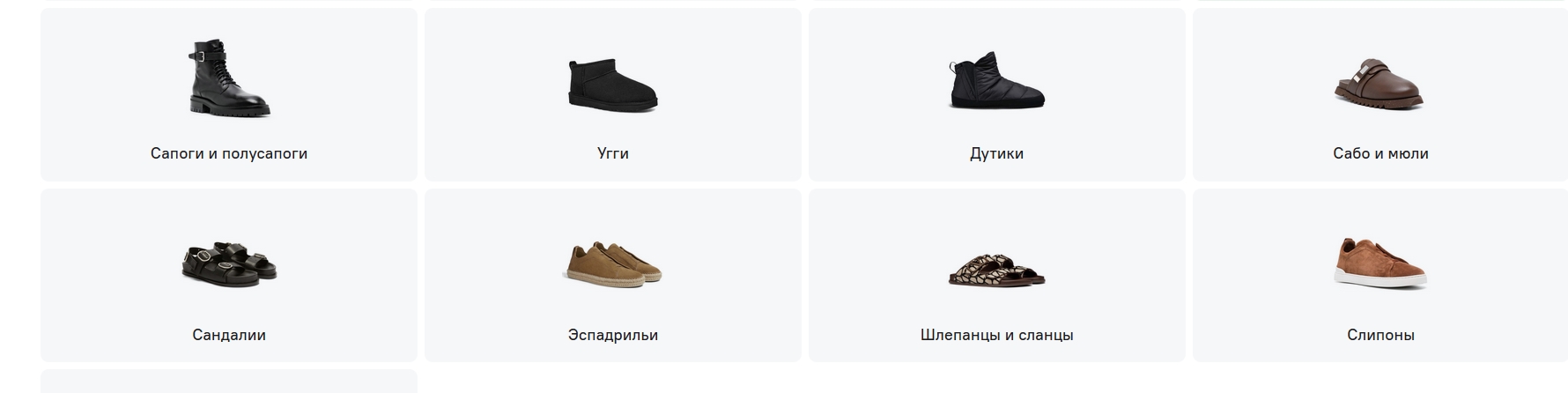Click the tan espadrilles image
The image size is (1568, 393).
point(613,263)
